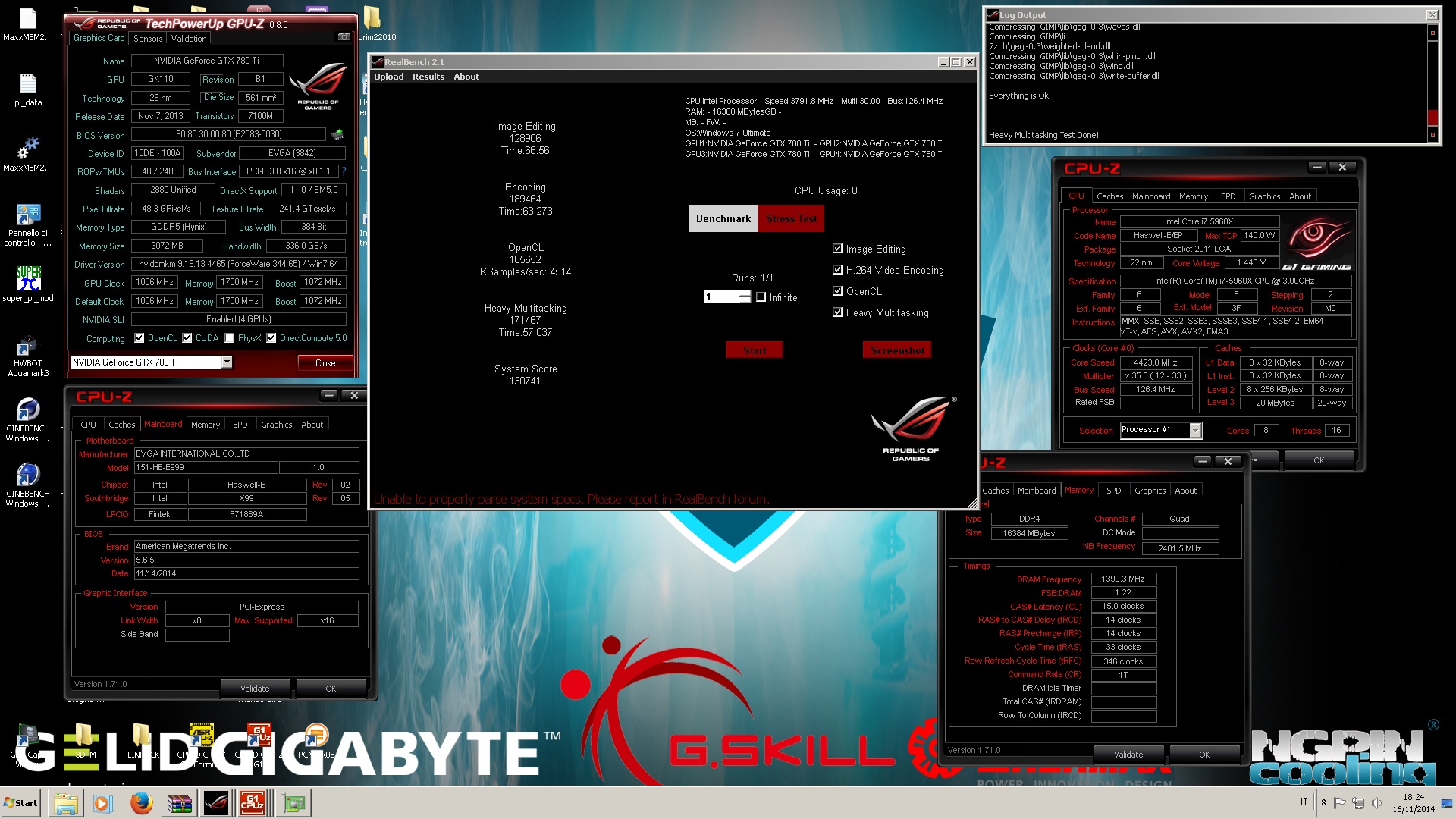Launch first CINEBENCH Windows desktop icon
The image size is (1456, 819).
tap(28, 420)
